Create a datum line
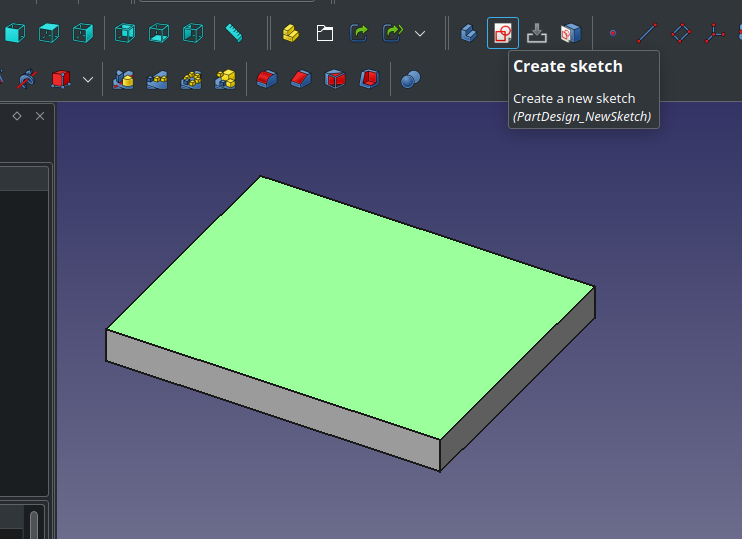Screen dimensions: 742x539 tap(647, 34)
